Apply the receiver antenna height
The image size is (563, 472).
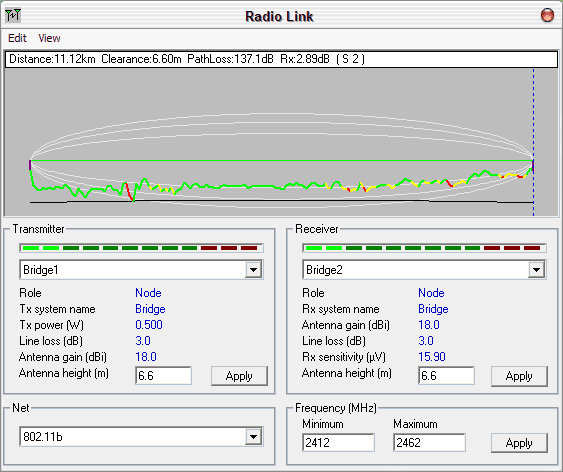coord(519,376)
